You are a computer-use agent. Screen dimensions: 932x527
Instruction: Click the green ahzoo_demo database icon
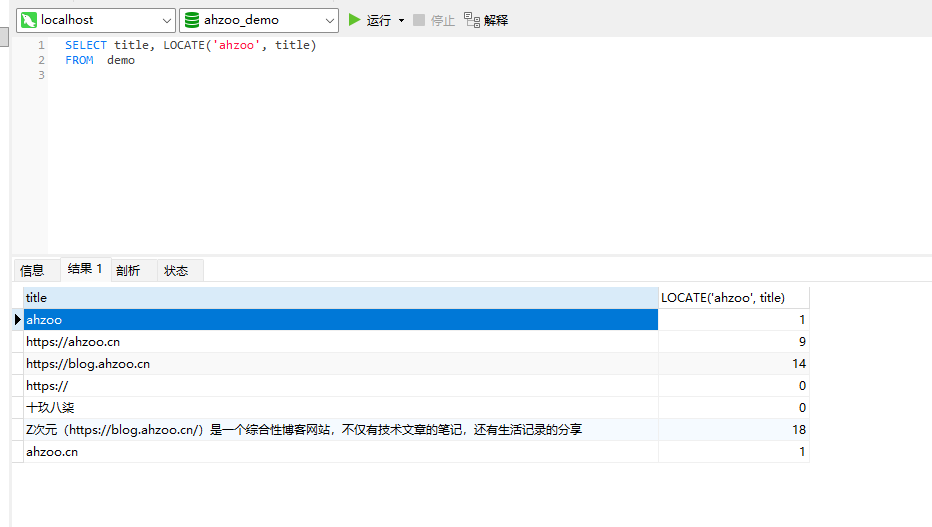click(191, 20)
